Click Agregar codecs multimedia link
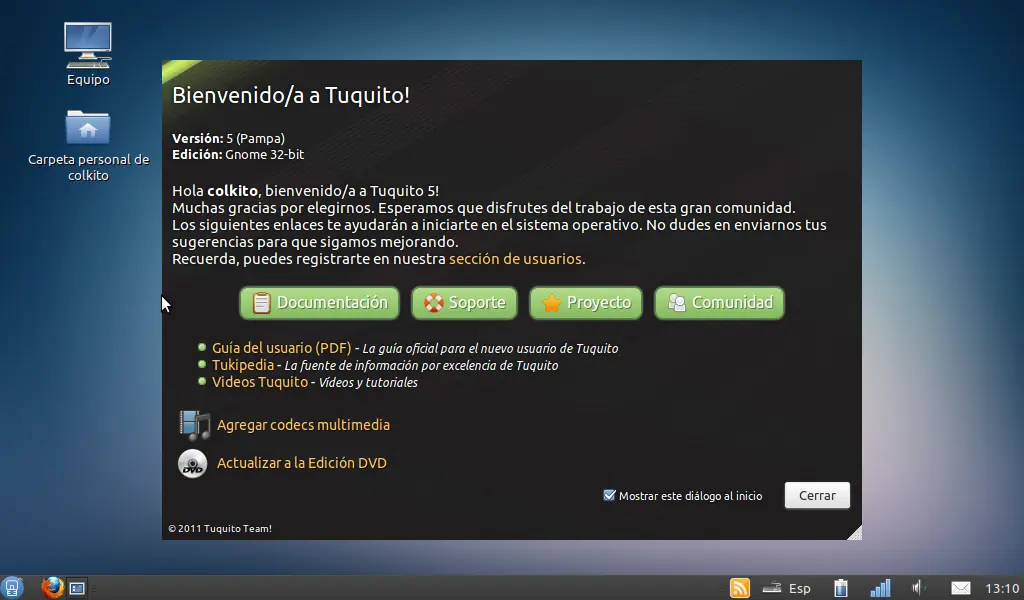Image resolution: width=1024 pixels, height=600 pixels. [303, 425]
